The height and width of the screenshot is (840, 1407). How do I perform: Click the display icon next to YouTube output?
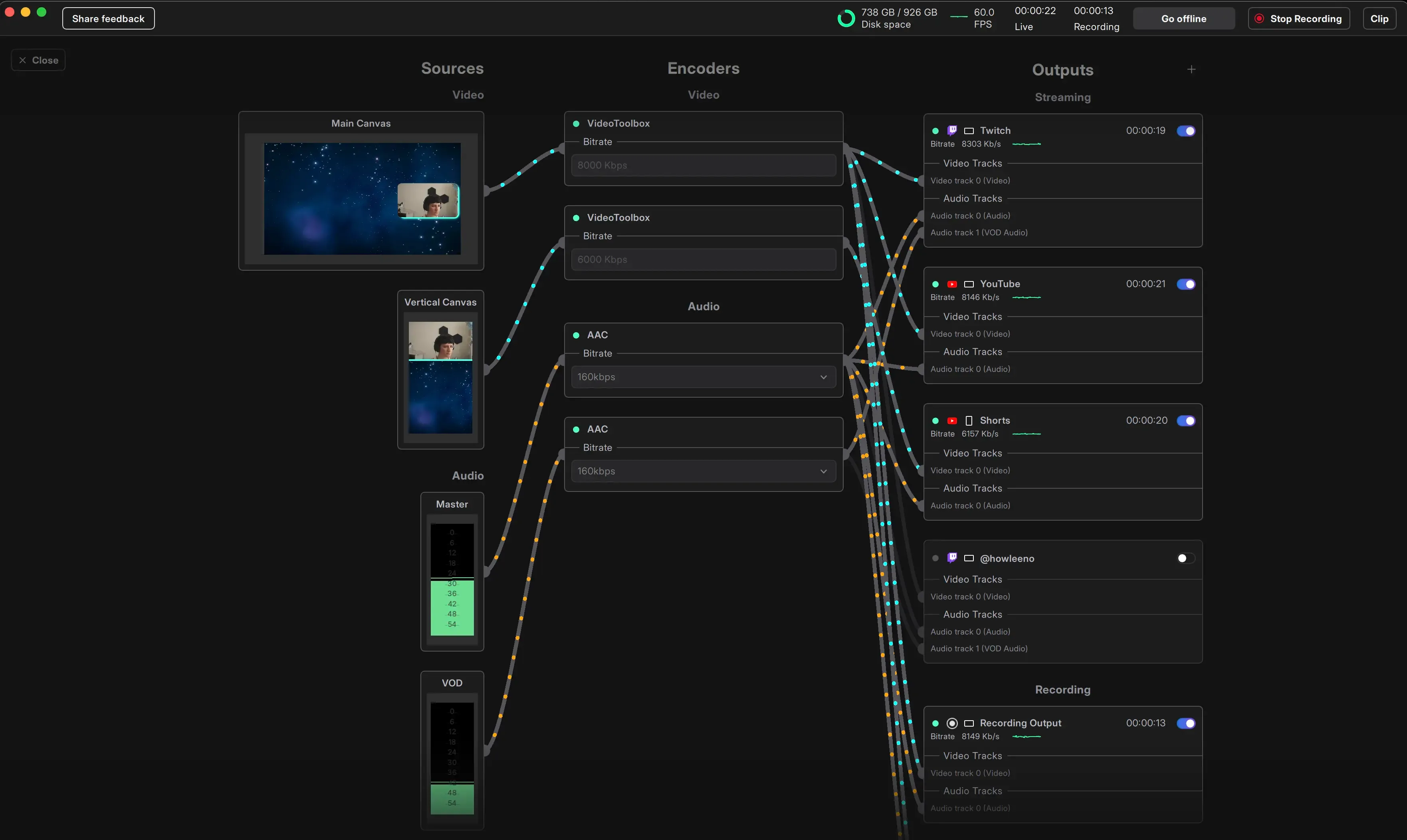coord(968,283)
